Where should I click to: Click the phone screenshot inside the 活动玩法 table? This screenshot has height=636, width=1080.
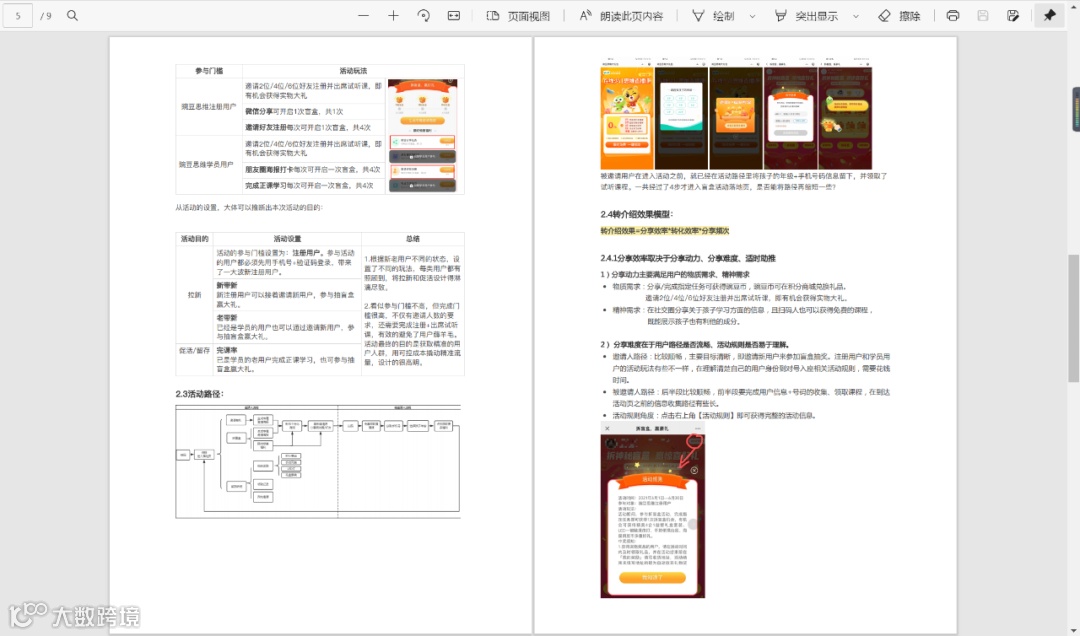422,136
